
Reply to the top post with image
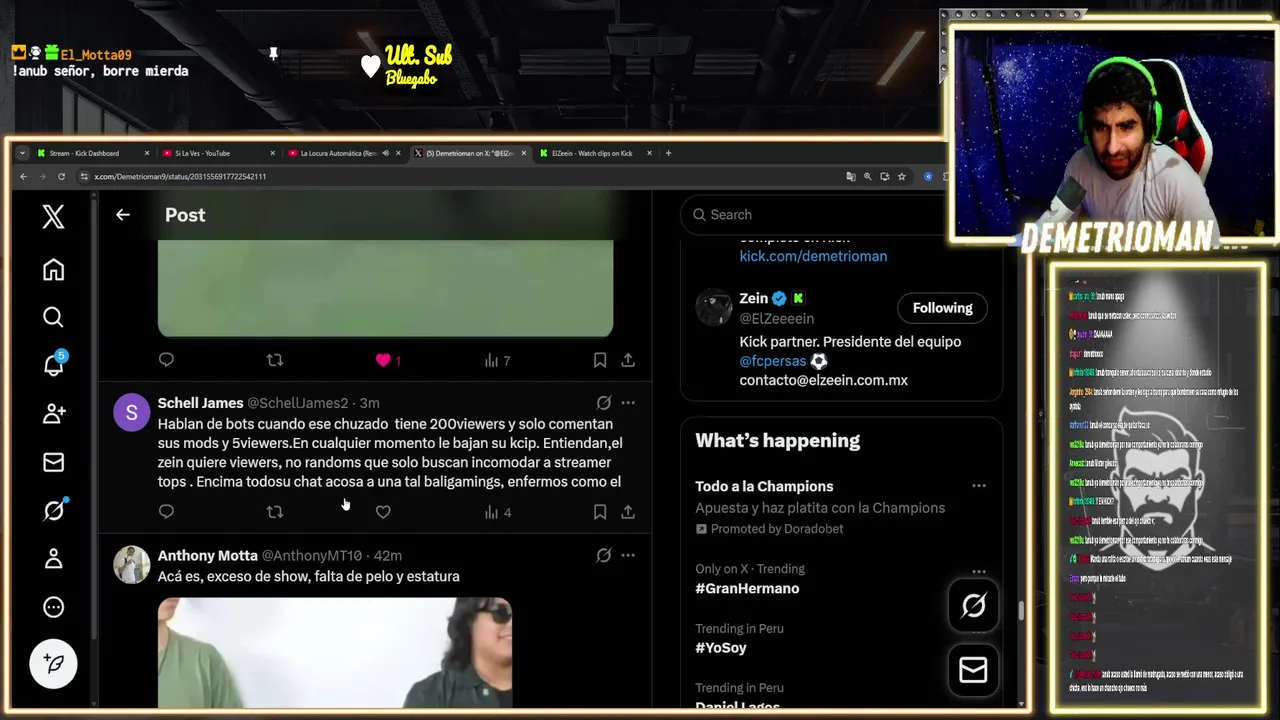tap(166, 360)
